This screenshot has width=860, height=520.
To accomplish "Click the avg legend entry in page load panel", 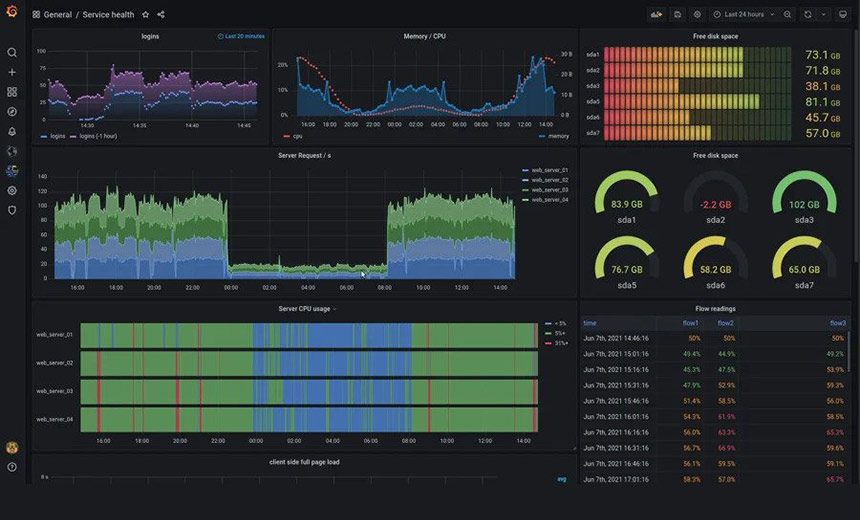I will tap(562, 479).
